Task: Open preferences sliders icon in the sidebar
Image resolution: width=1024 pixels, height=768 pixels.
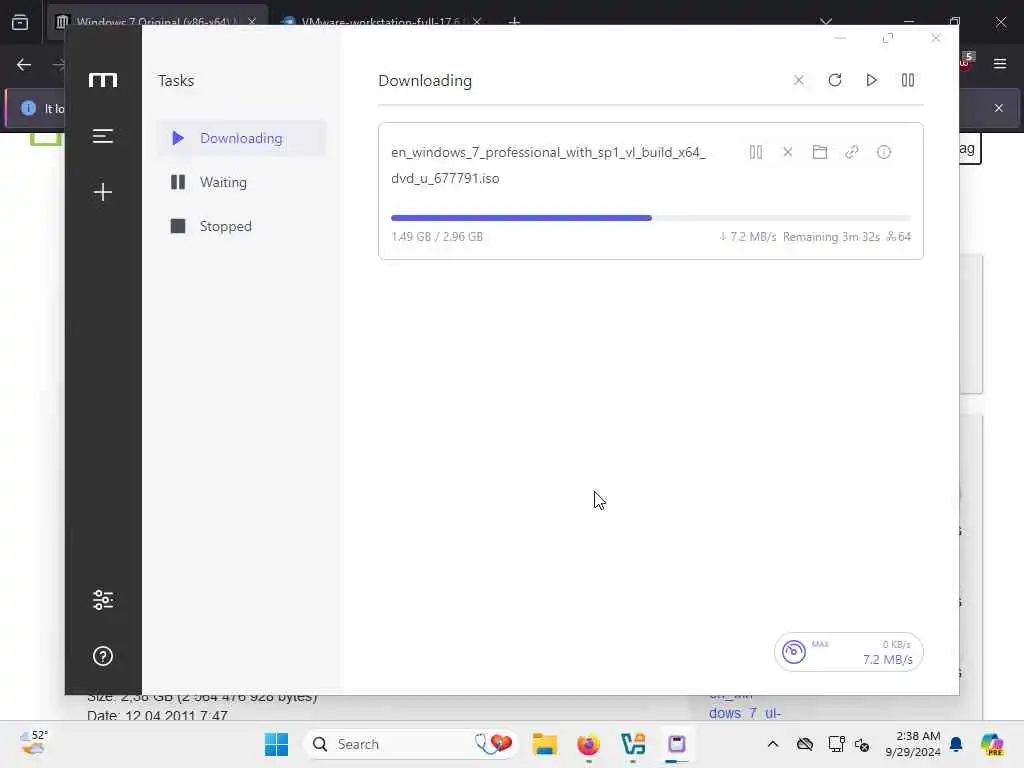Action: (x=103, y=600)
